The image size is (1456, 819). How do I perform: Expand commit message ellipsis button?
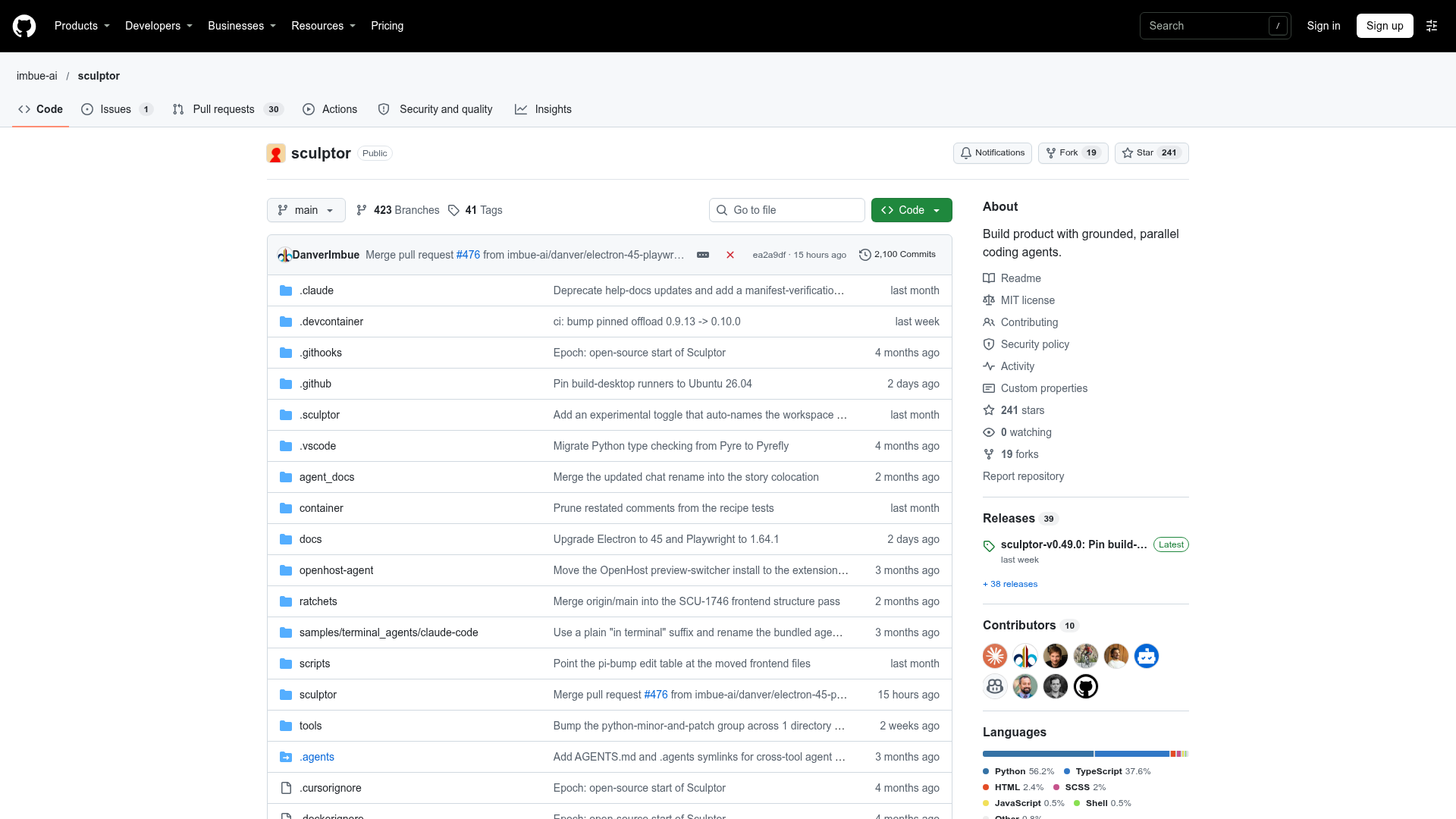point(703,255)
